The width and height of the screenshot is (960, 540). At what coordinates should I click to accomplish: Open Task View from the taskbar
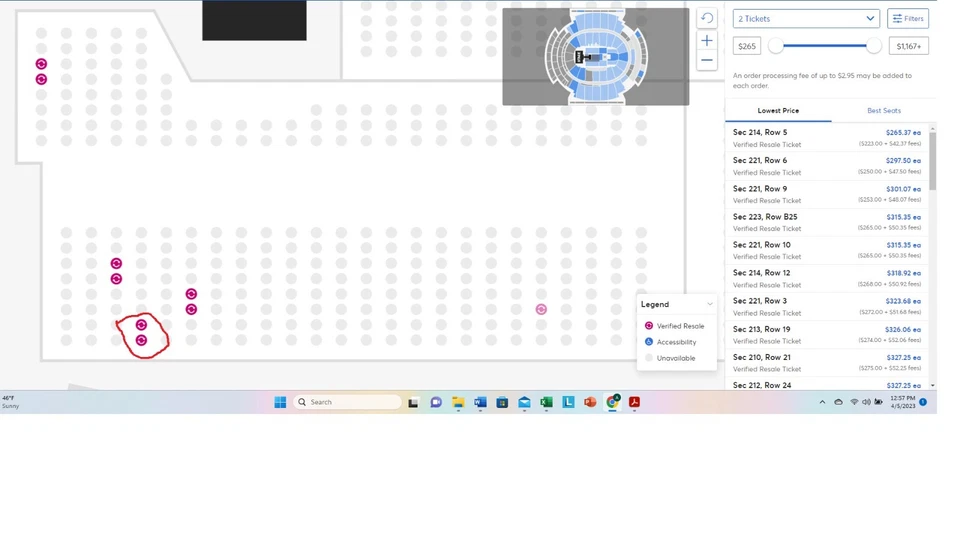pyautogui.click(x=413, y=402)
